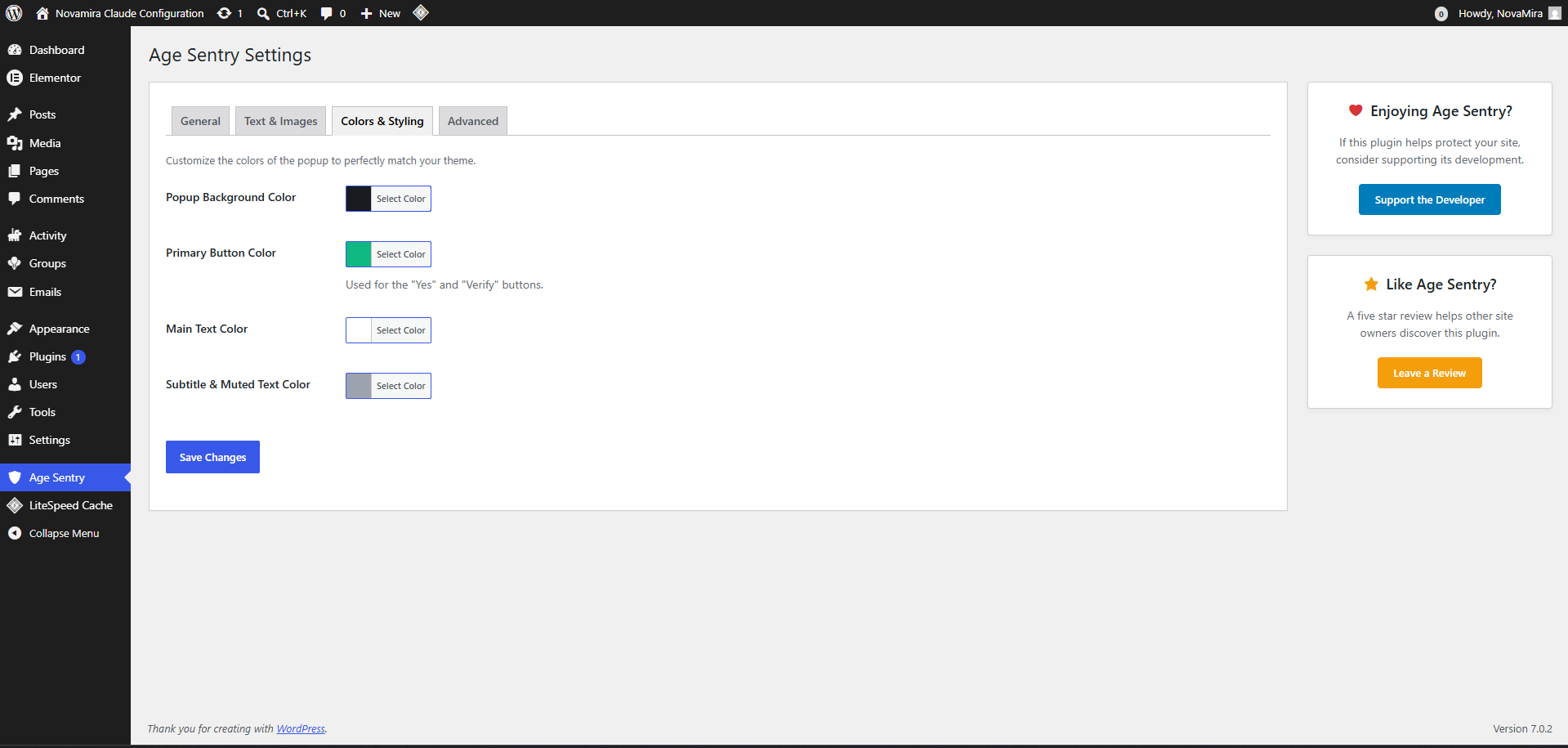This screenshot has height=748, width=1568.
Task: Click the Subtitle & Muted Text Color label
Action: pos(238,384)
